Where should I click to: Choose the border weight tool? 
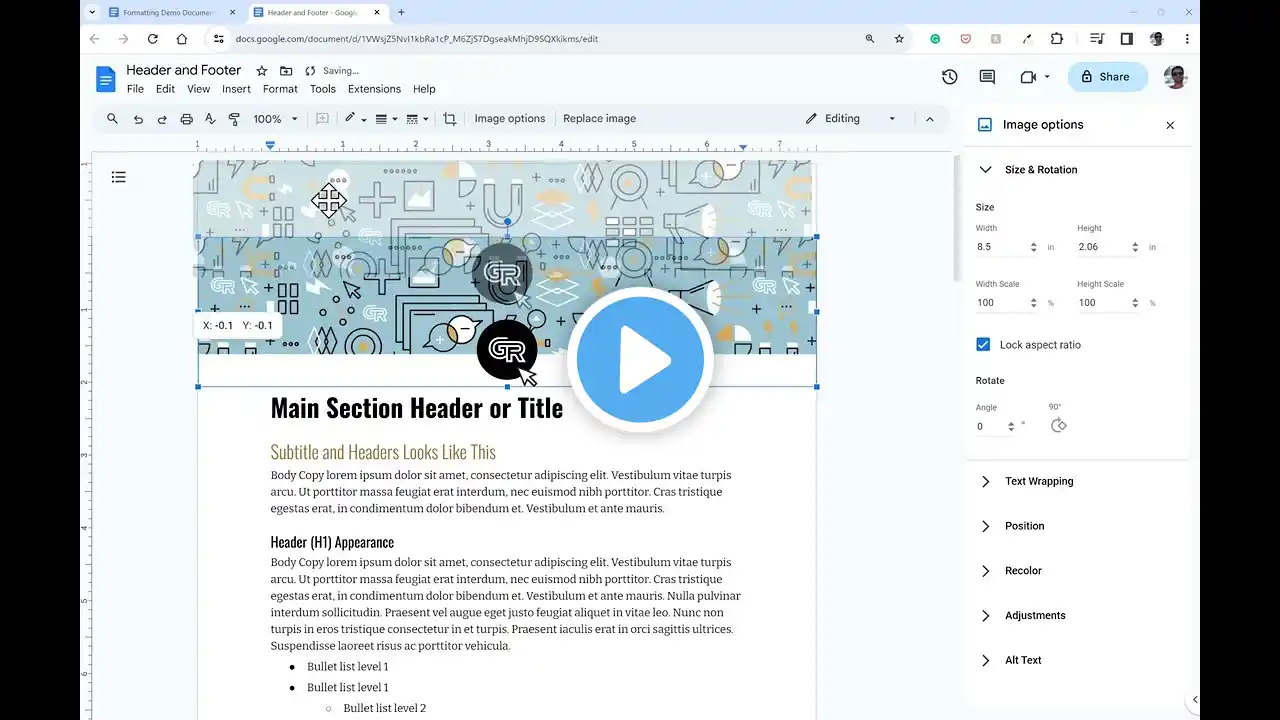(x=385, y=119)
